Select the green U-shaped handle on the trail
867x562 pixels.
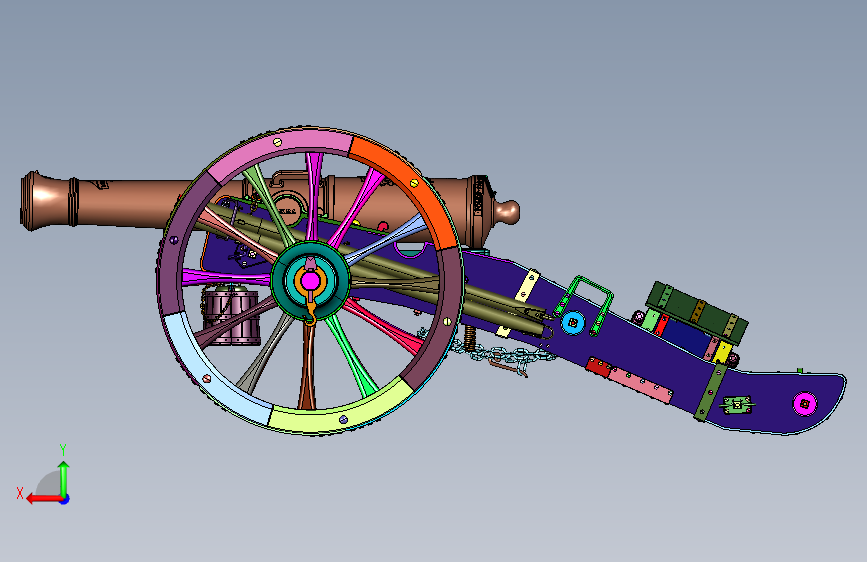[x=584, y=303]
